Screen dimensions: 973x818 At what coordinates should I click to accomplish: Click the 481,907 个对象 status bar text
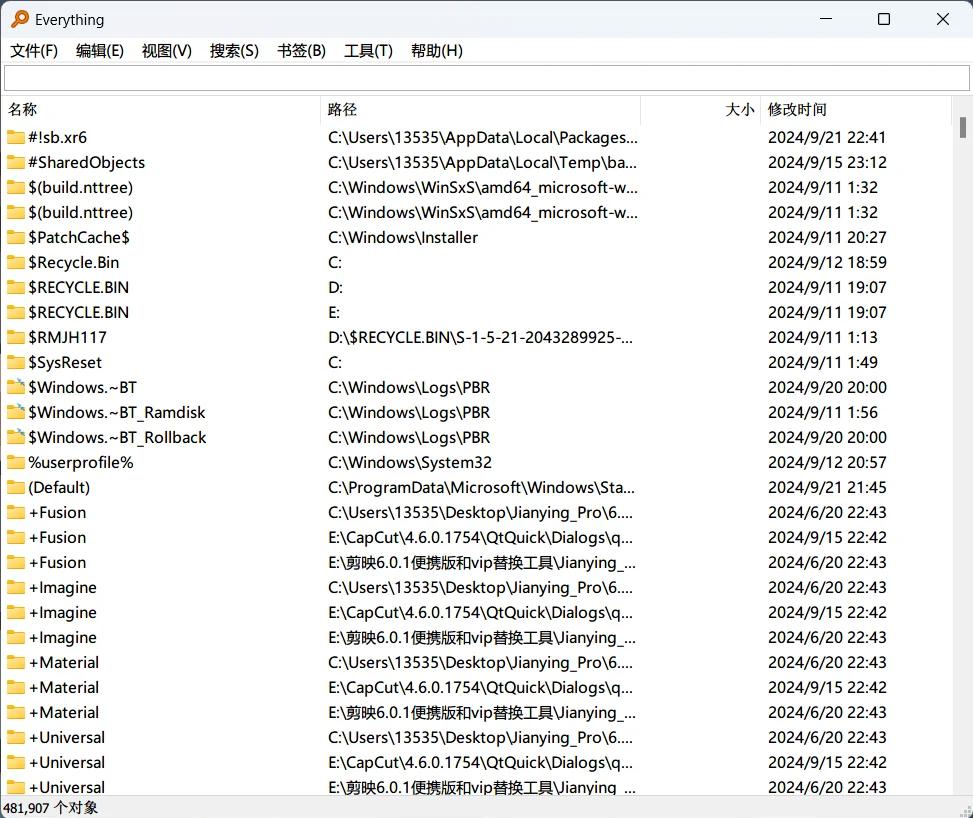click(x=50, y=807)
